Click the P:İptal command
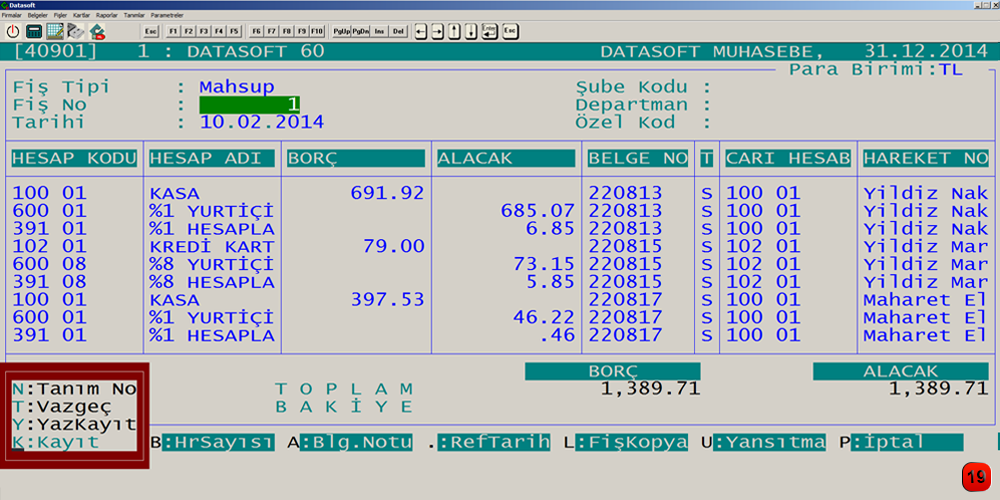The height and width of the screenshot is (500, 1000). tap(901, 442)
